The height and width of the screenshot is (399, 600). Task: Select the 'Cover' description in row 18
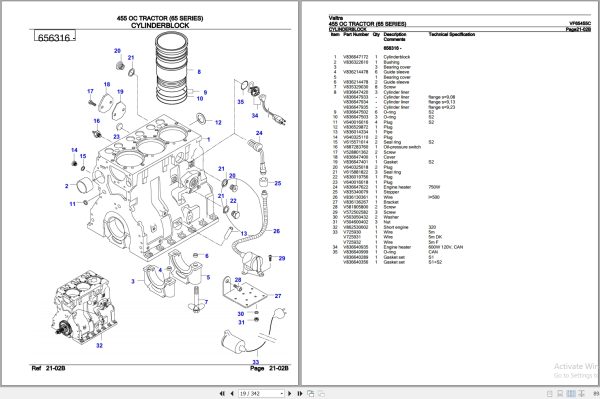(x=390, y=157)
